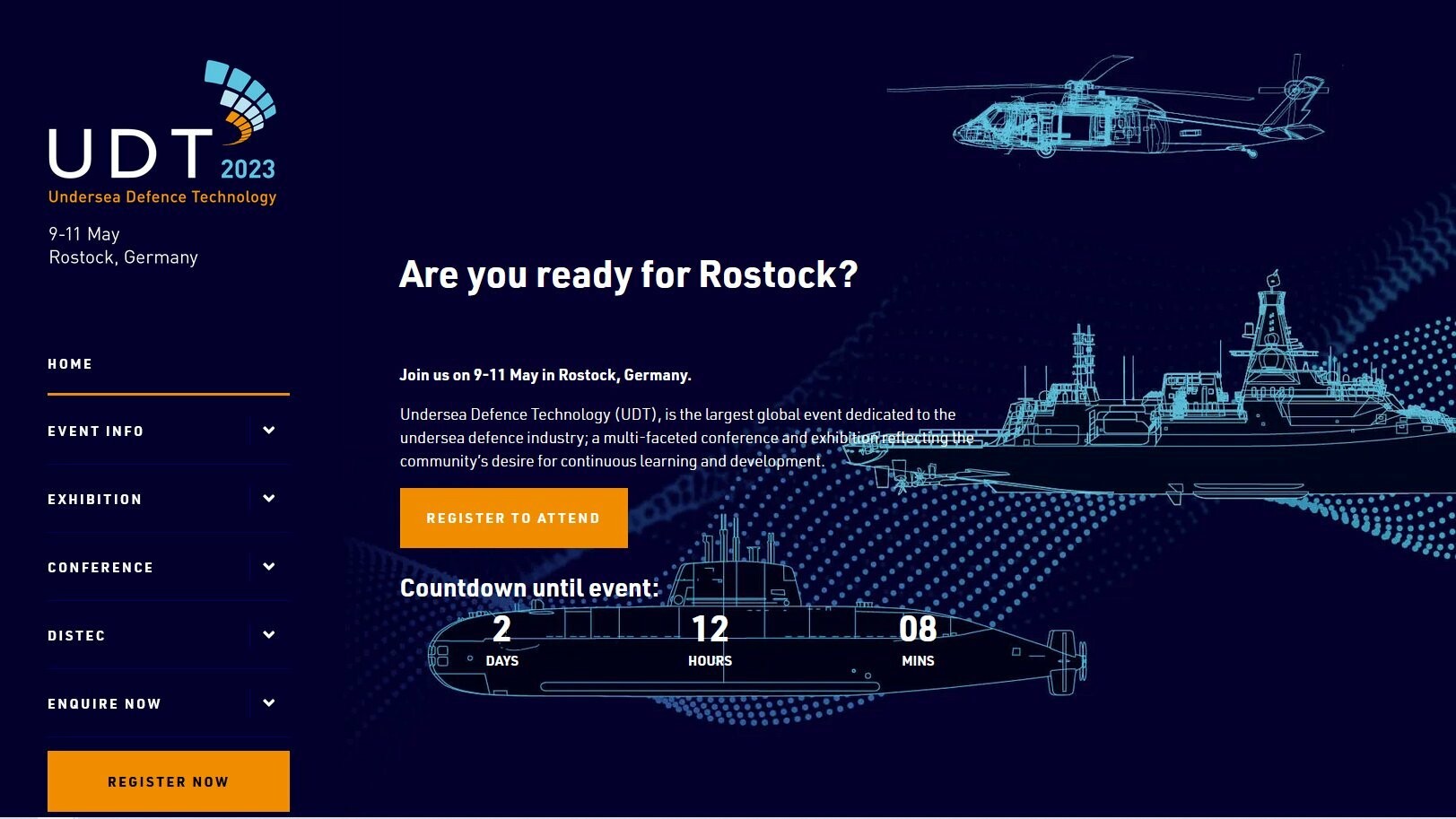Expand the Event Info chevron arrow
Viewport: 1456px width, 819px height.
pyautogui.click(x=268, y=431)
